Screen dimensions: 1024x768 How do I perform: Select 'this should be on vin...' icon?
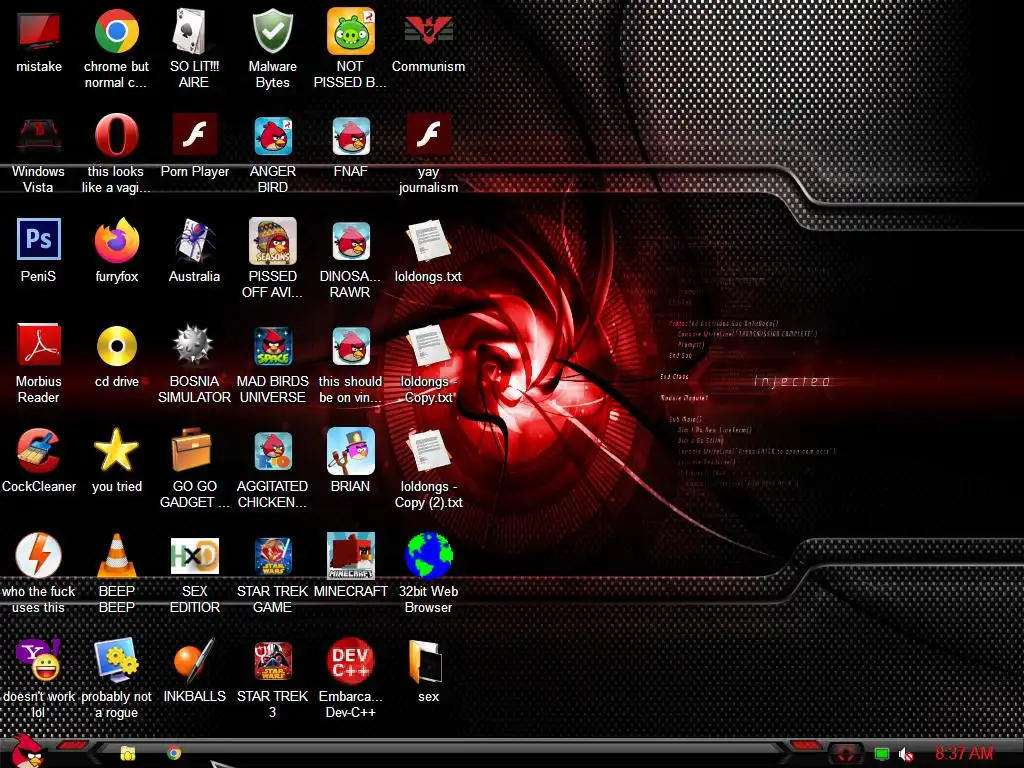[x=351, y=346]
